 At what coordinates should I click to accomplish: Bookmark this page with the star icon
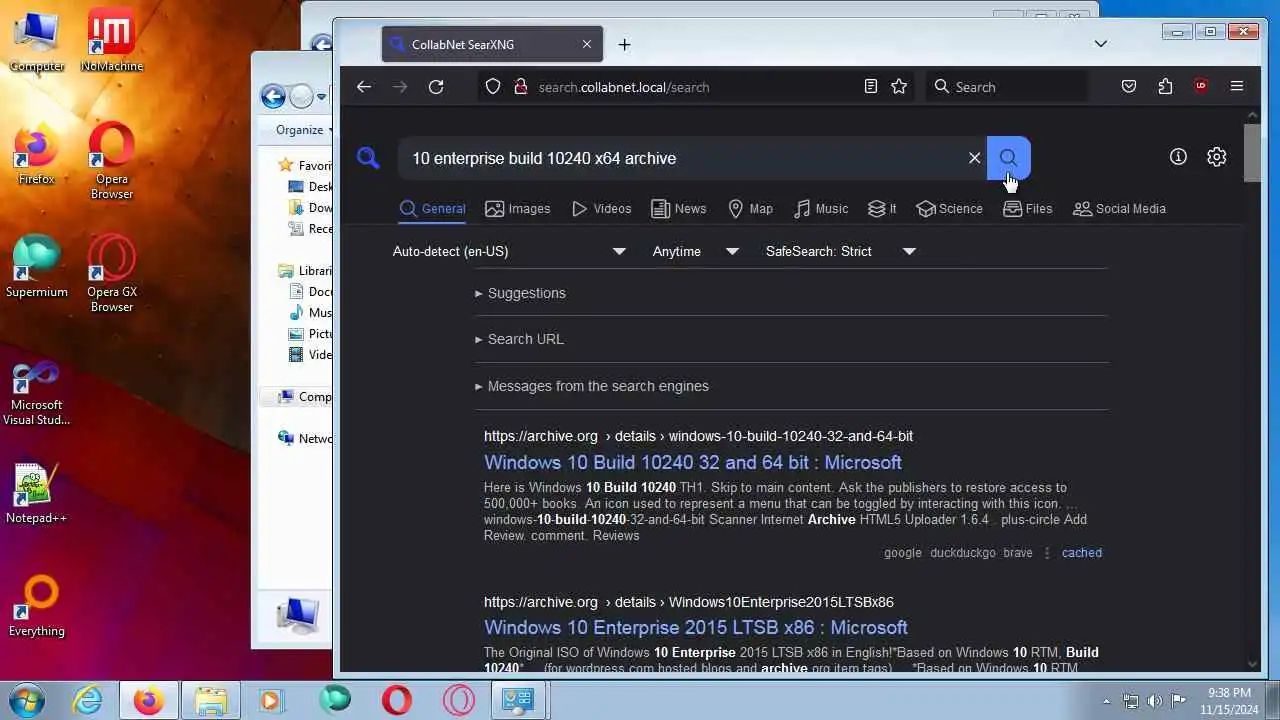(x=899, y=87)
